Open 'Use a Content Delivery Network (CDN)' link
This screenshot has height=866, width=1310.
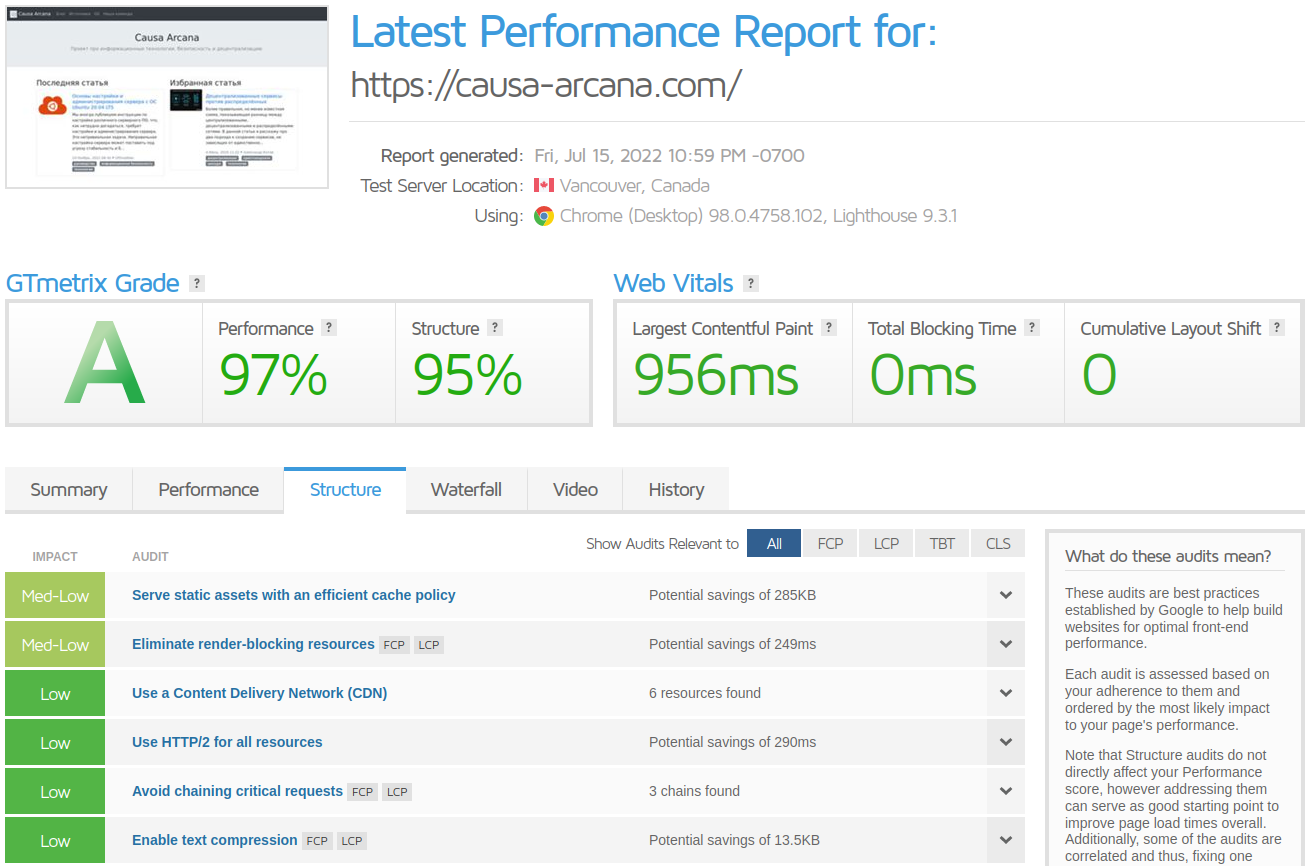pyautogui.click(x=260, y=693)
